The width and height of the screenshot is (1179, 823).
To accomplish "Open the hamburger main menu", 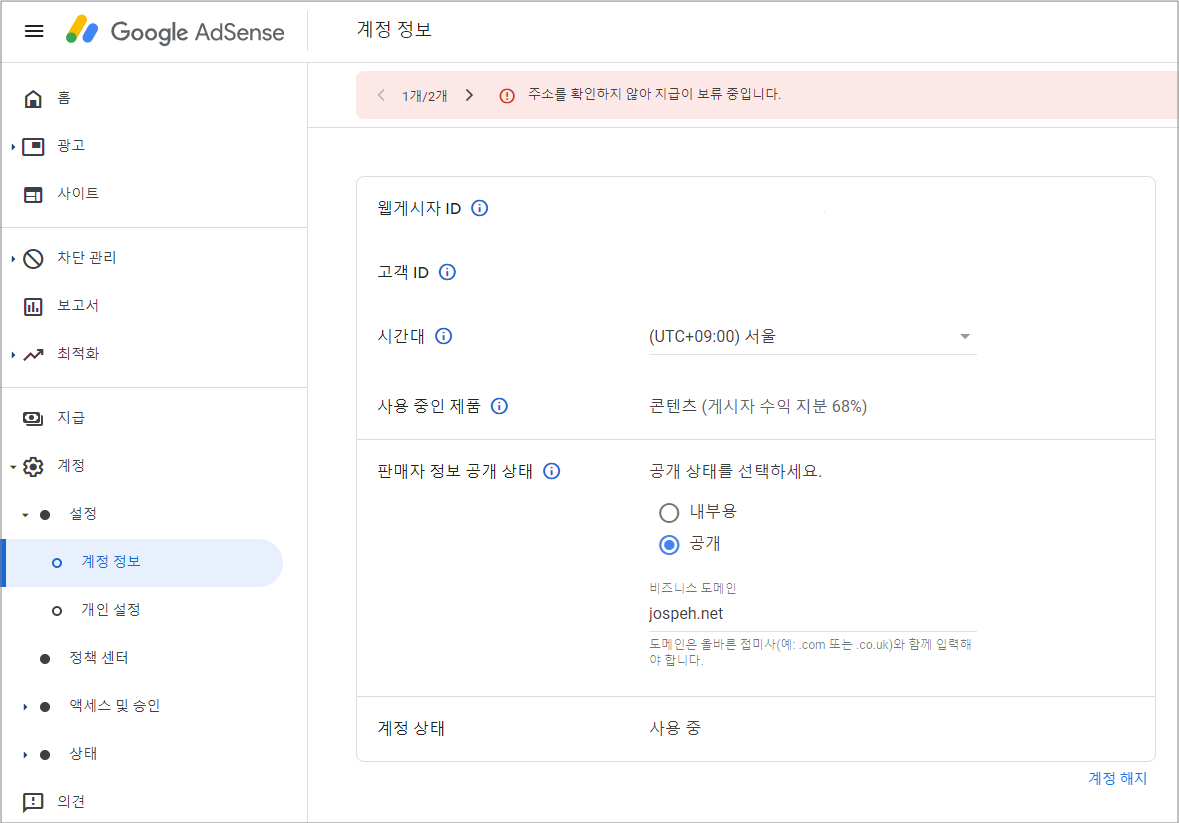I will (x=34, y=31).
